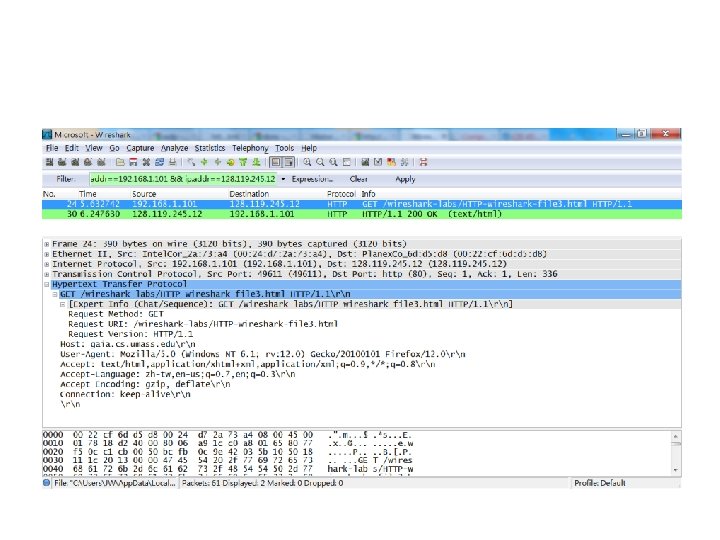Image resolution: width=720 pixels, height=540 pixels.
Task: Collapse the GET request line node
Action: (x=55, y=294)
